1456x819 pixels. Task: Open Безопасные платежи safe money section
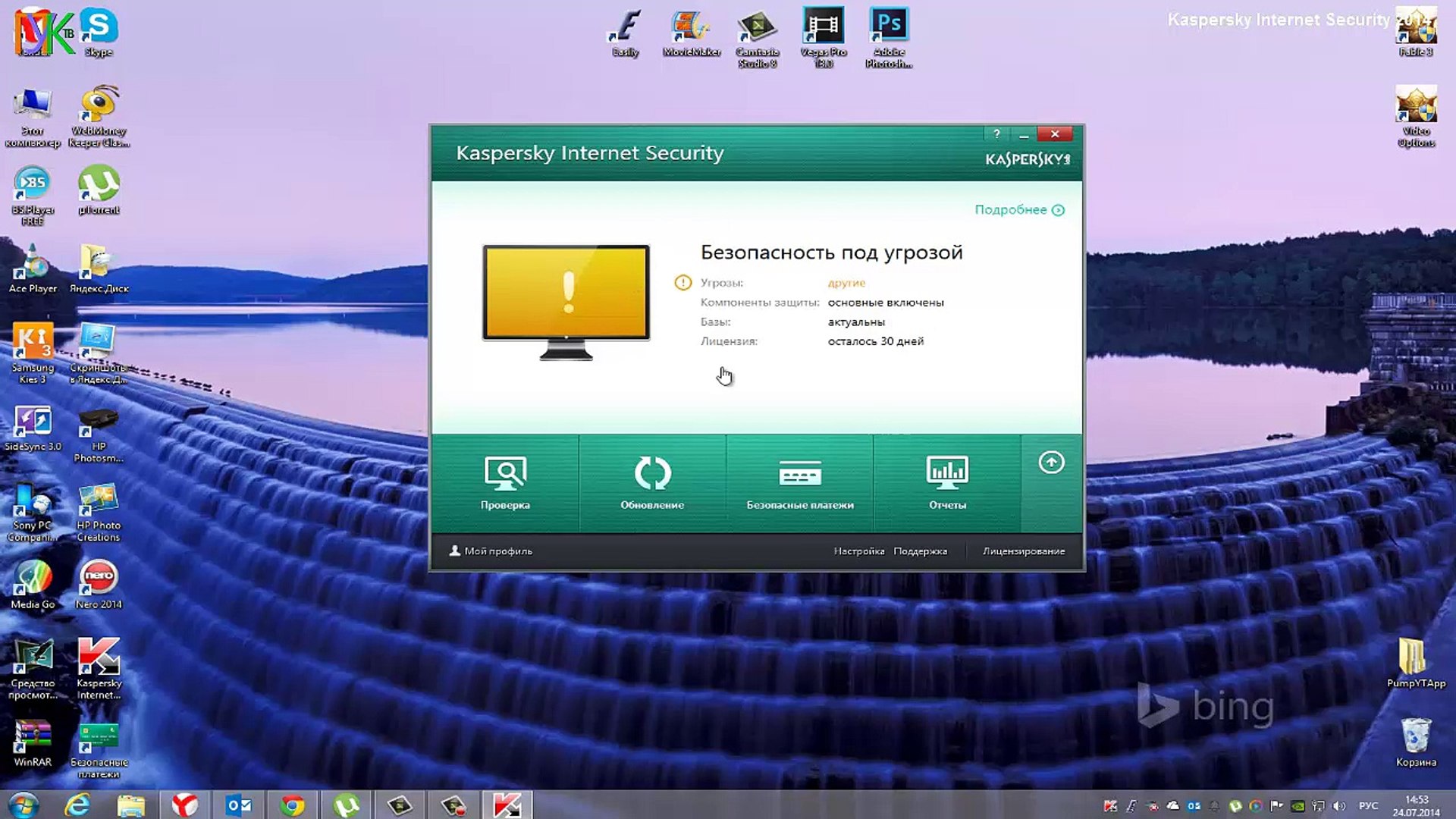click(x=800, y=483)
